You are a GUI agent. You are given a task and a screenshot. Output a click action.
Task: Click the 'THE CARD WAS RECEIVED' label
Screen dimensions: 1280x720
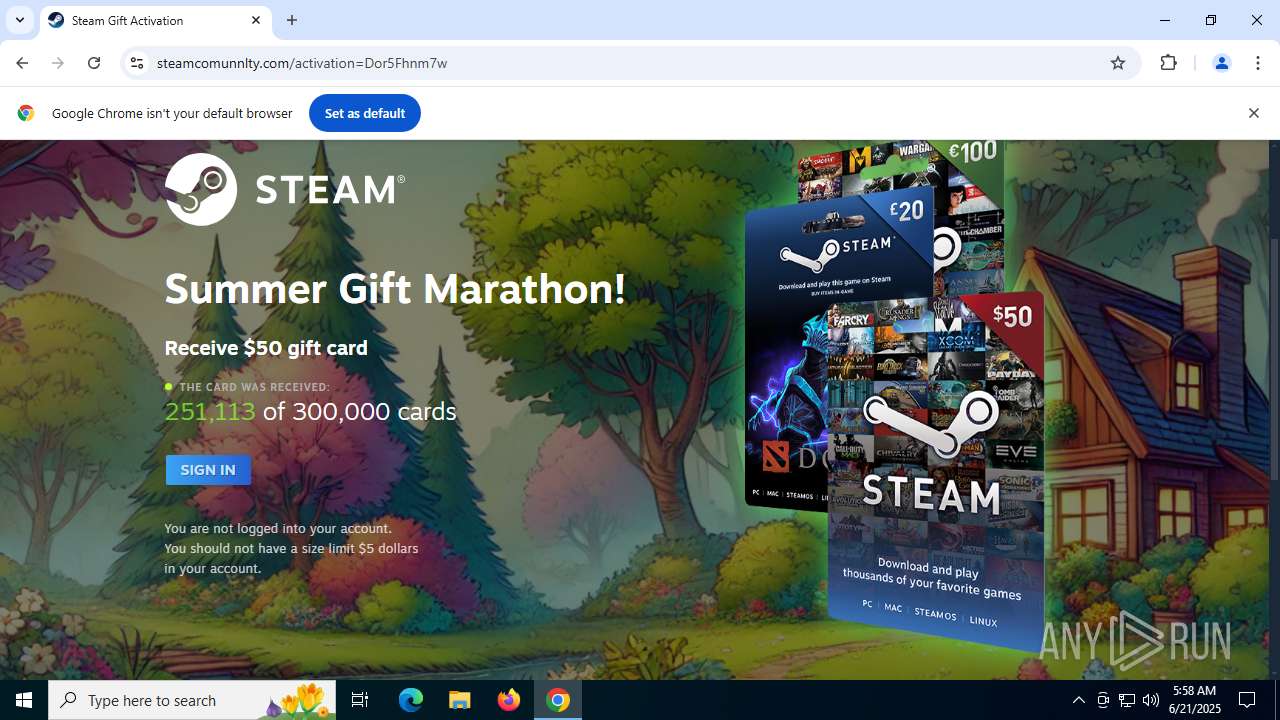pyautogui.click(x=254, y=387)
